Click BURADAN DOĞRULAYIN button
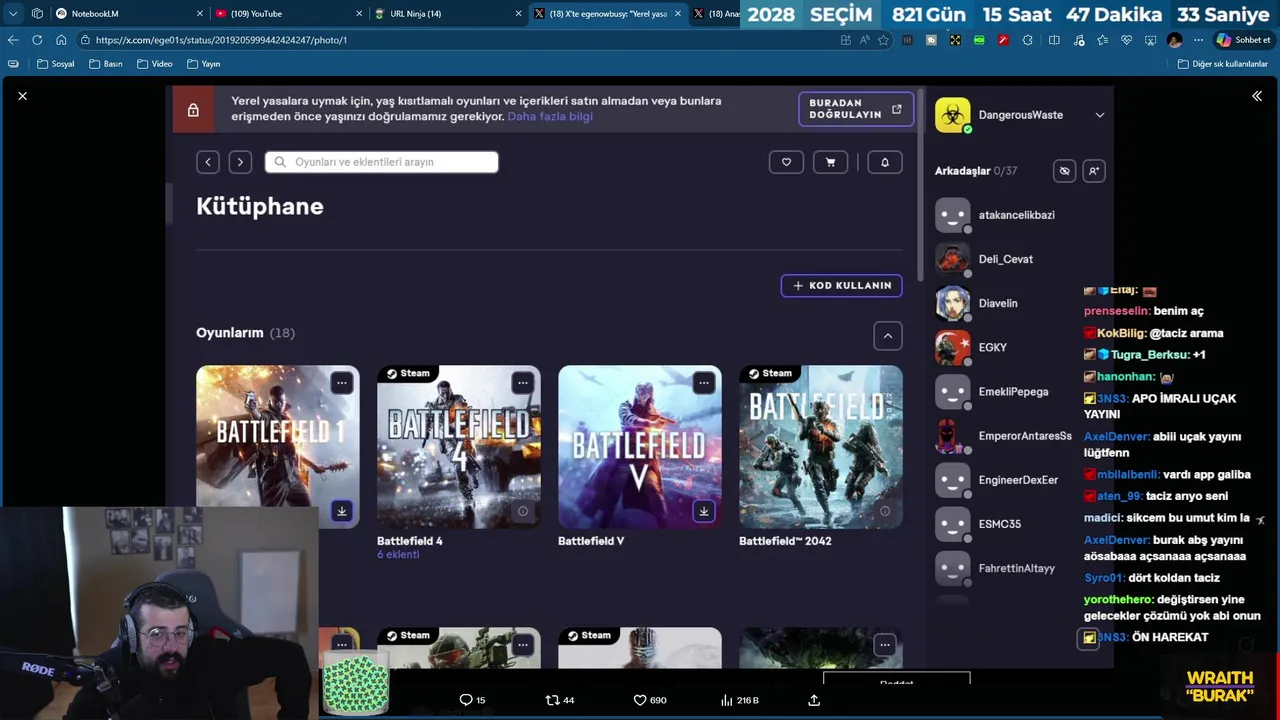The width and height of the screenshot is (1280, 720). (855, 109)
